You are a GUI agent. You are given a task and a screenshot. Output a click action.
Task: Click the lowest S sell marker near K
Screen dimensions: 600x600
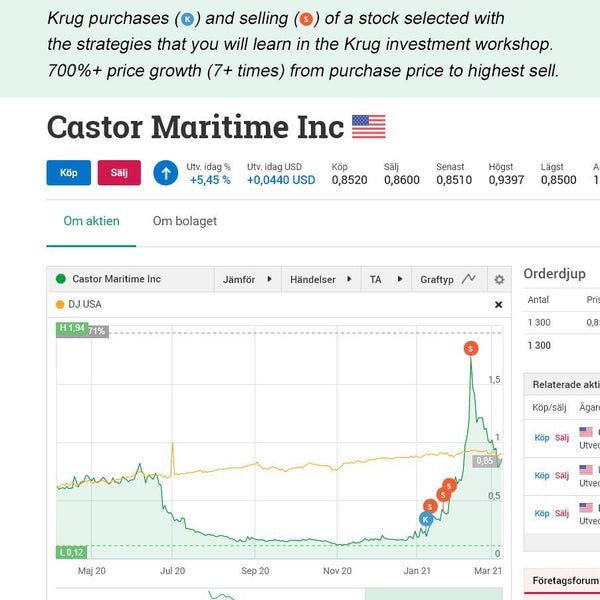point(430,507)
